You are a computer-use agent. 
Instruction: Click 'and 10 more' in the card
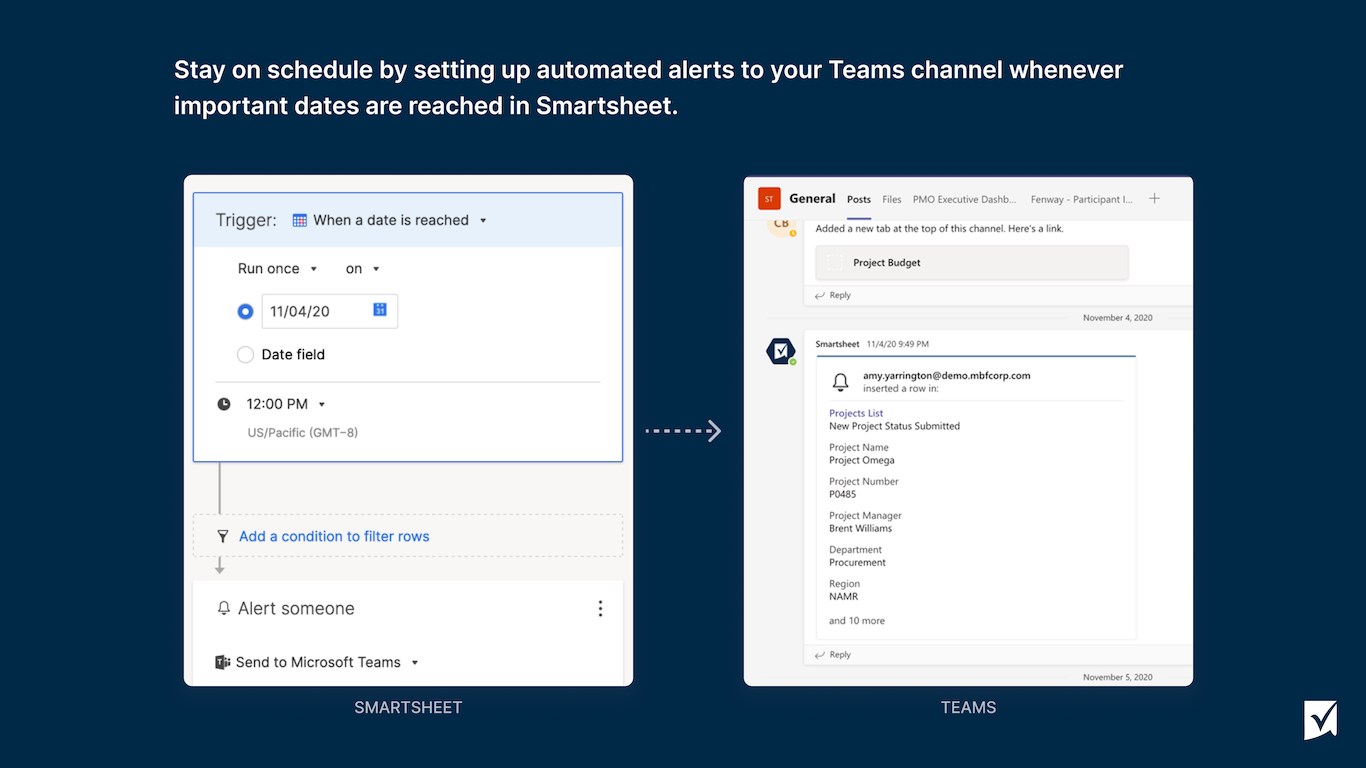(857, 621)
